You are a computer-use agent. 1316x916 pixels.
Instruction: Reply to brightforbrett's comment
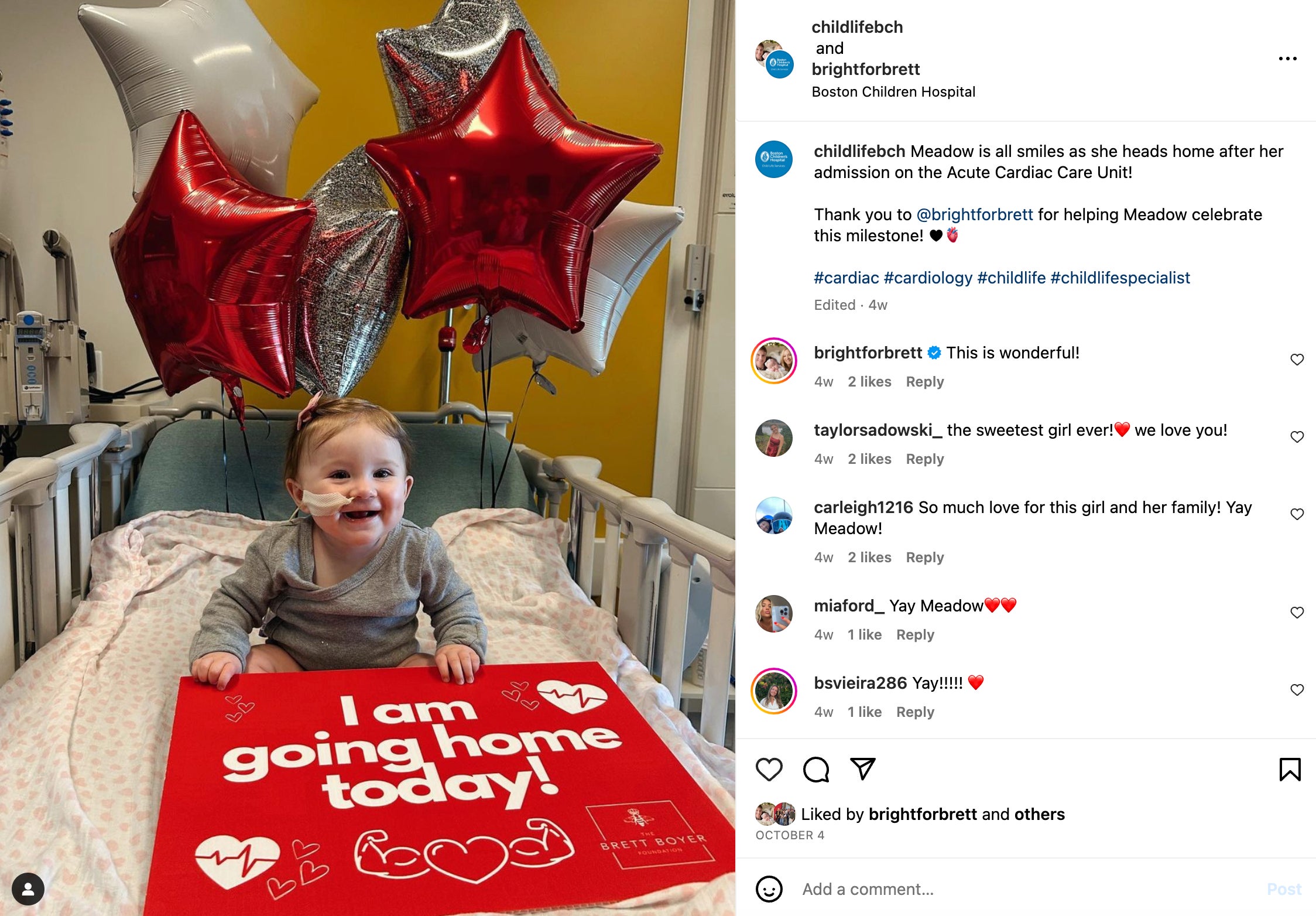pos(924,382)
